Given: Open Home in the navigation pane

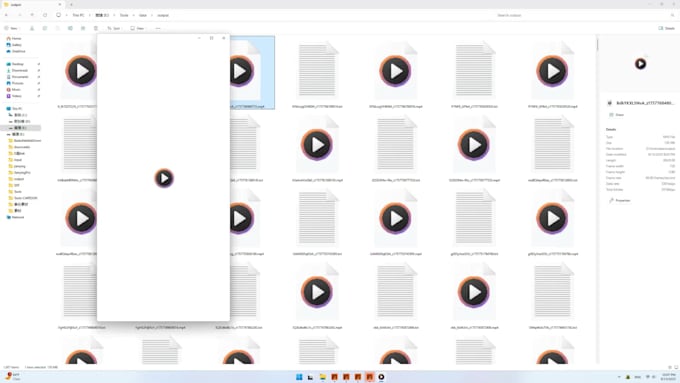Looking at the screenshot, I should [14, 39].
